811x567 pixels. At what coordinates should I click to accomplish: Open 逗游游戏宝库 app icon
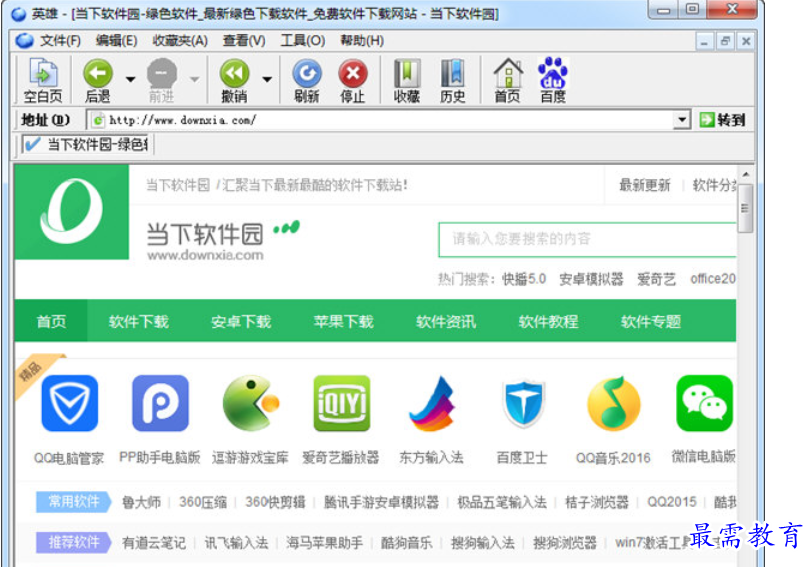point(251,403)
